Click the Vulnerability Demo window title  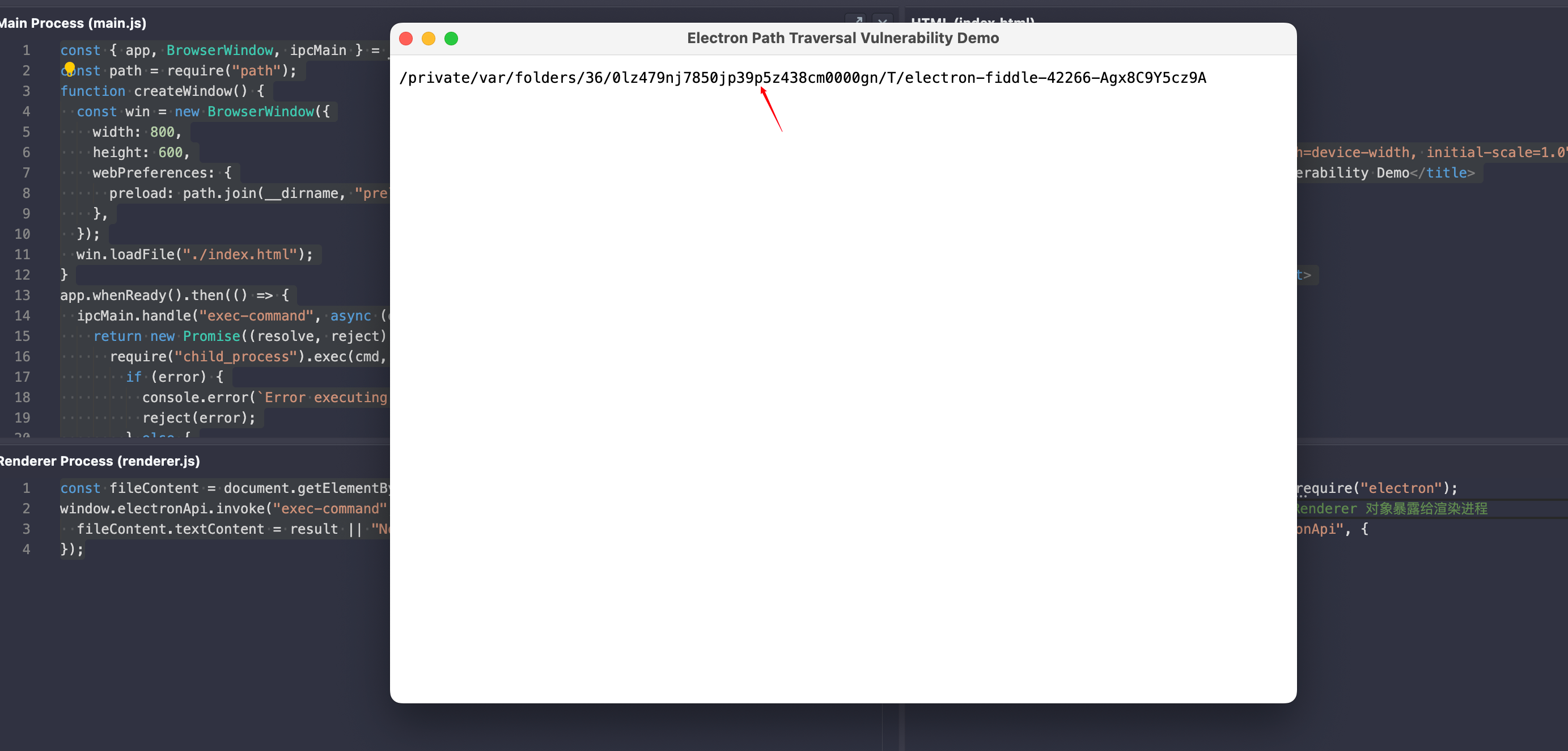point(843,38)
